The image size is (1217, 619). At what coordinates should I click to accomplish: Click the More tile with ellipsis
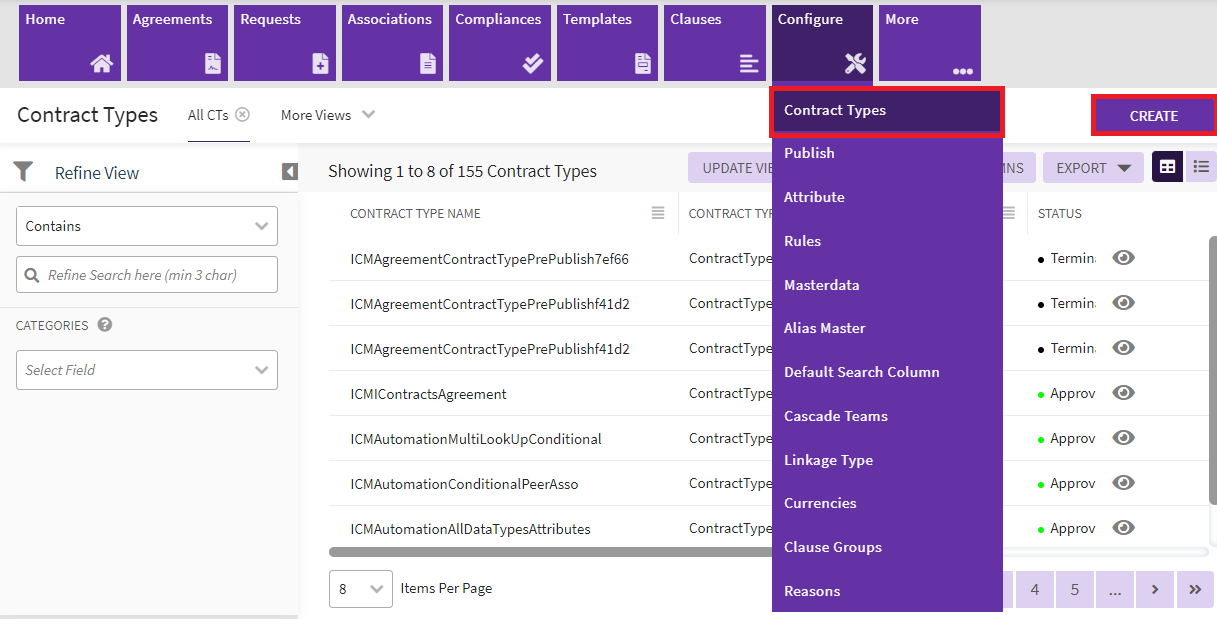(929, 43)
